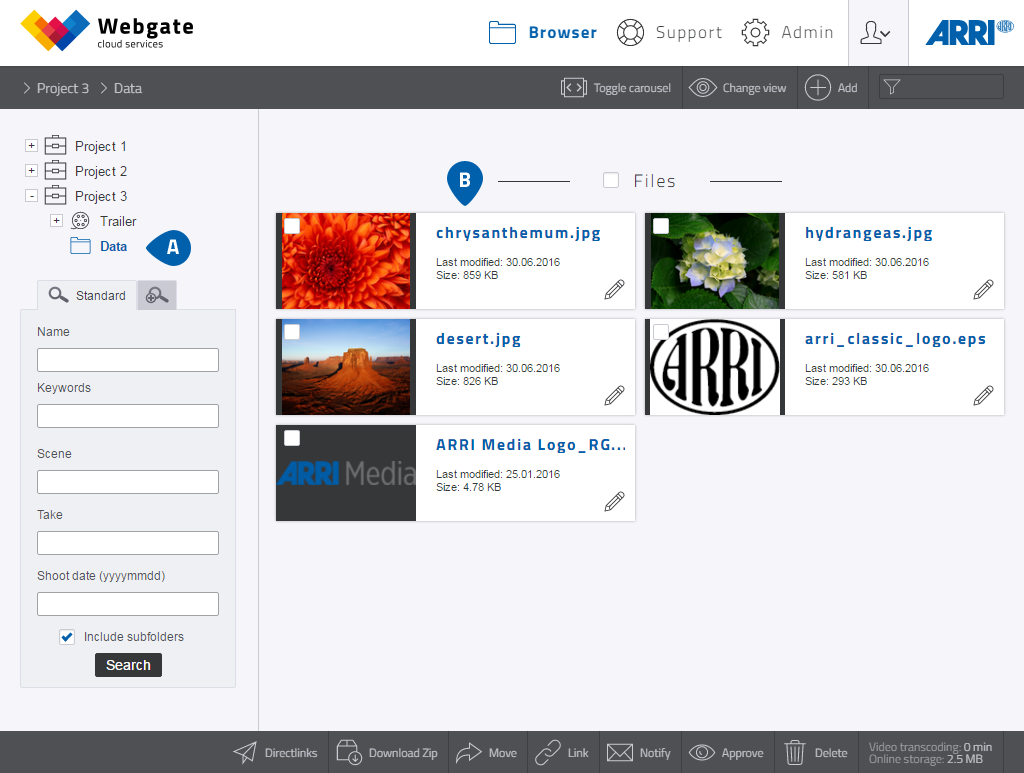Uncheck Include subfolders checkbox
The height and width of the screenshot is (773, 1024).
pyautogui.click(x=67, y=637)
